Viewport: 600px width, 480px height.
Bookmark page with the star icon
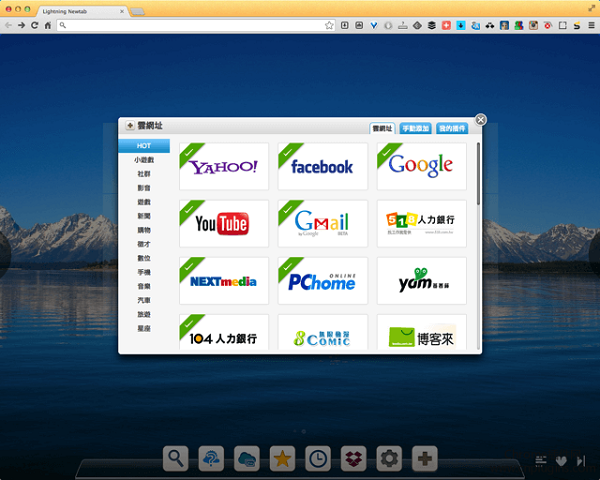pyautogui.click(x=329, y=25)
